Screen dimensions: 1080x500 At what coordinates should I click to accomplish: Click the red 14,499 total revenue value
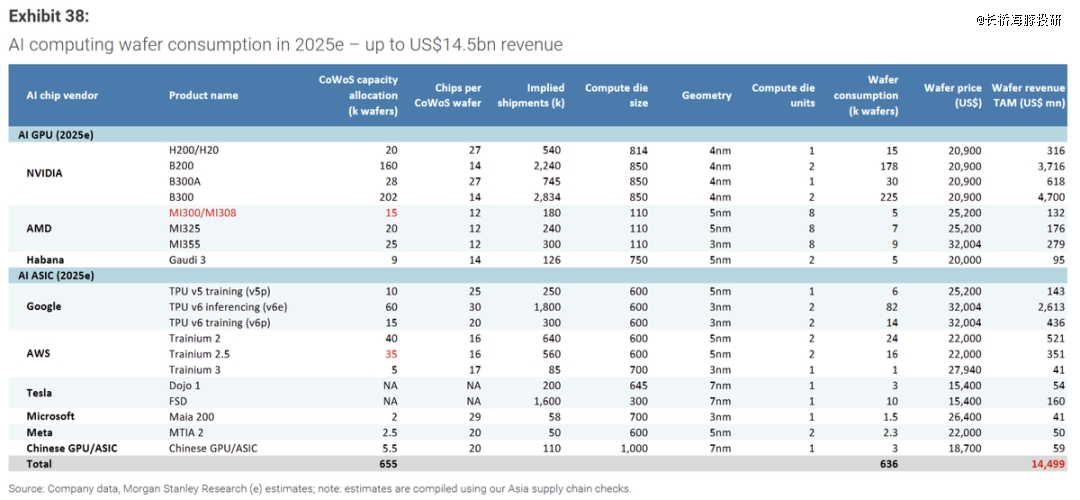(1045, 464)
